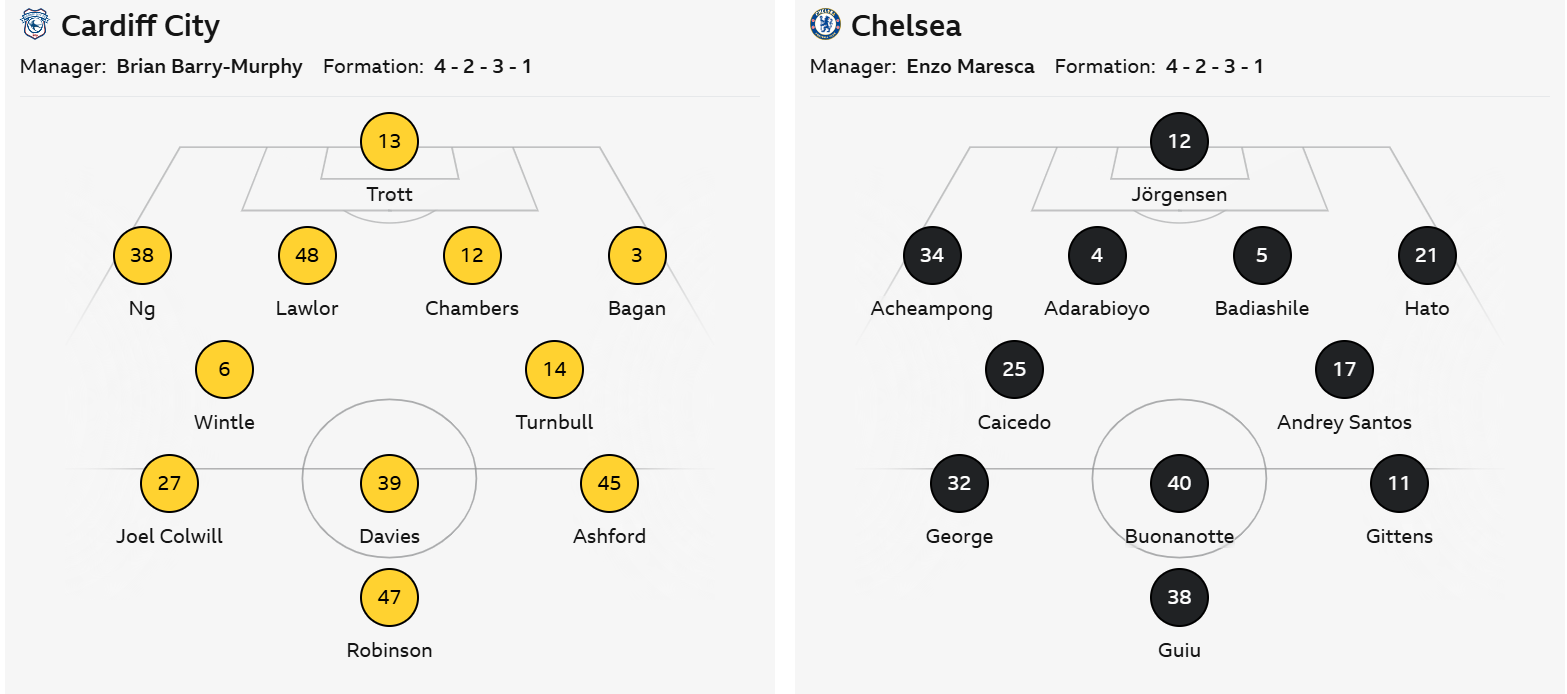
Task: Select Caicedo's number 25 player marker
Action: pyautogui.click(x=1014, y=369)
